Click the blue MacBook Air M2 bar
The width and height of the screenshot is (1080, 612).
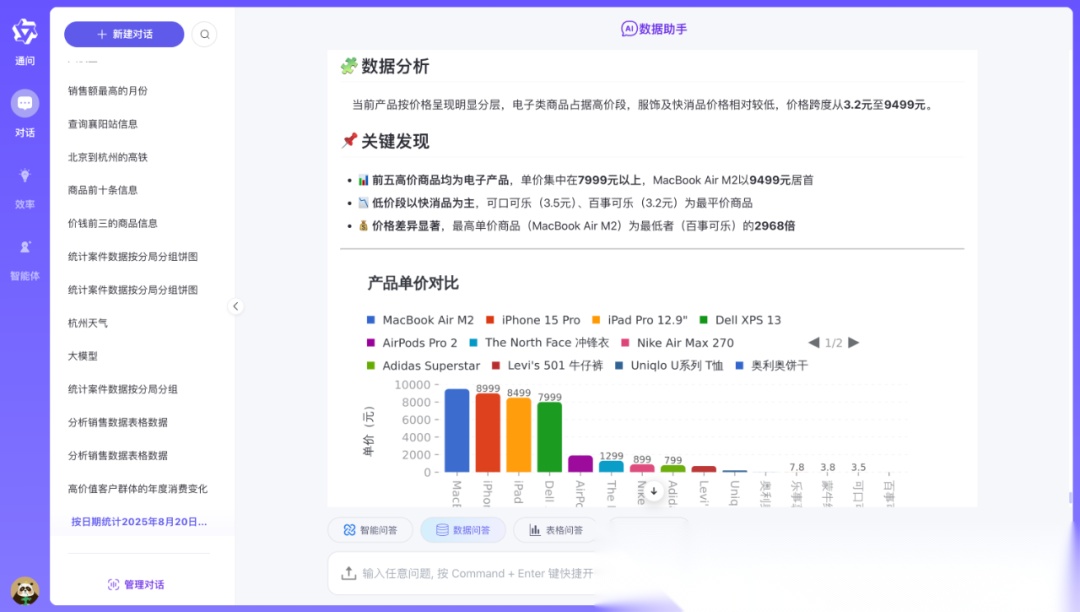pyautogui.click(x=457, y=430)
